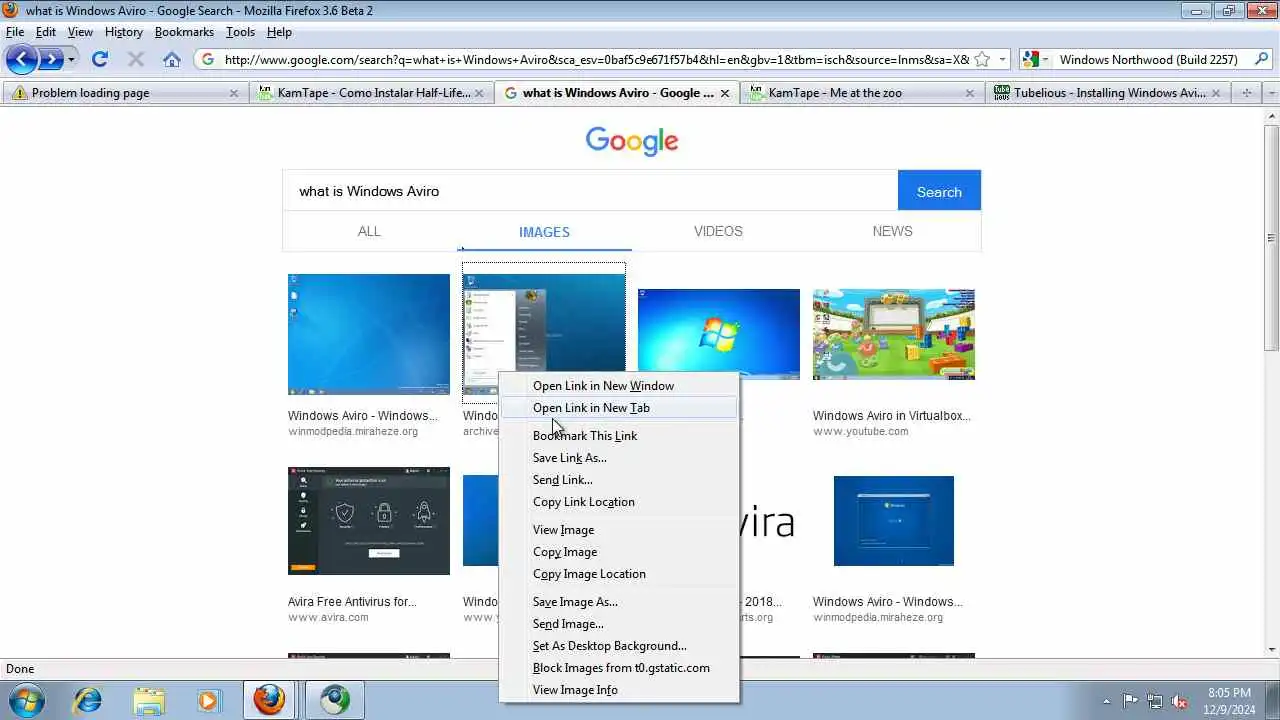Screen dimensions: 1280x720
Task: Switch to KamTape Como Instalar Half-Life tab
Action: click(371, 93)
